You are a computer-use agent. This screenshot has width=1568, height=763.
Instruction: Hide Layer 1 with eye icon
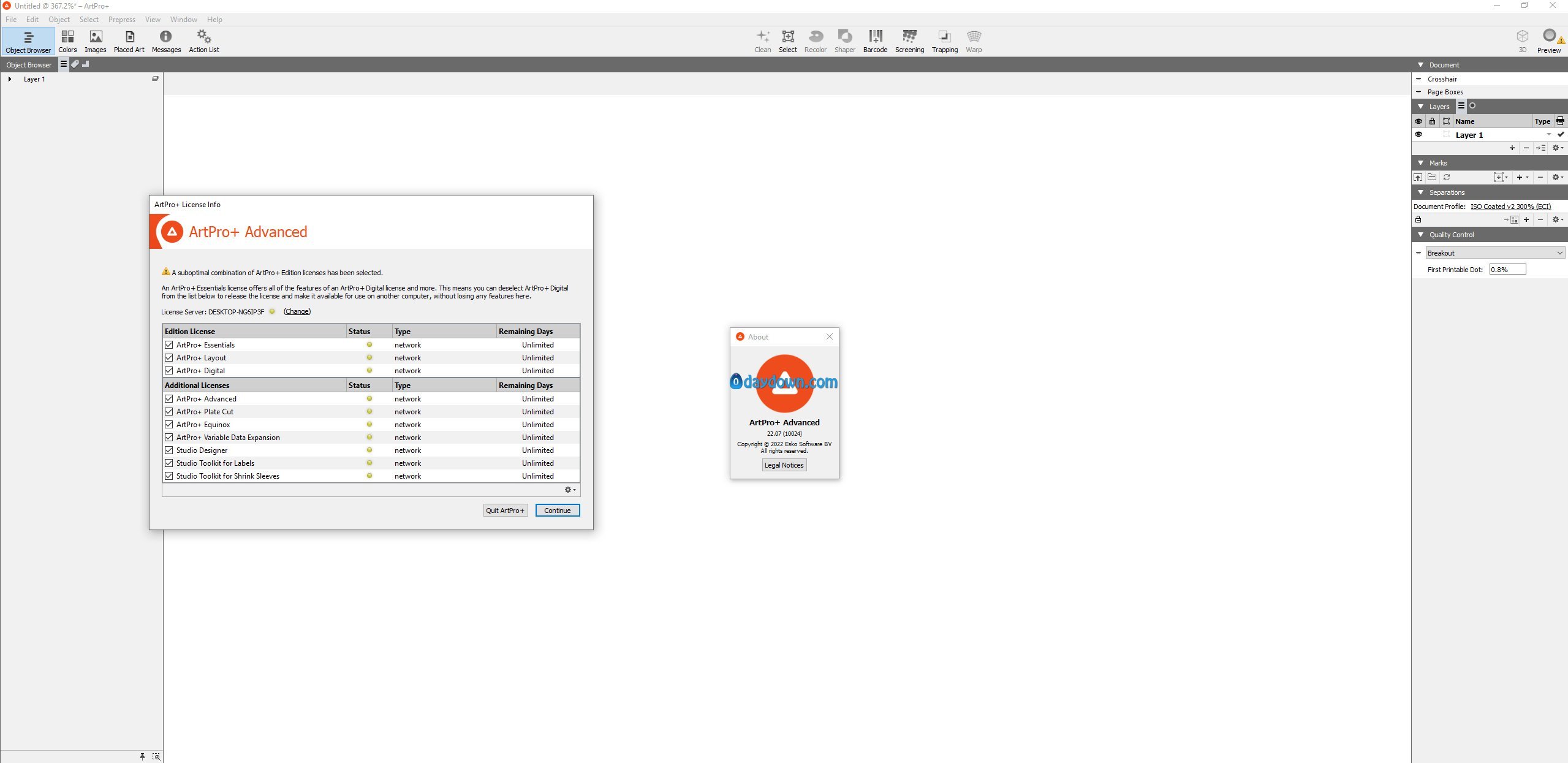[x=1418, y=135]
